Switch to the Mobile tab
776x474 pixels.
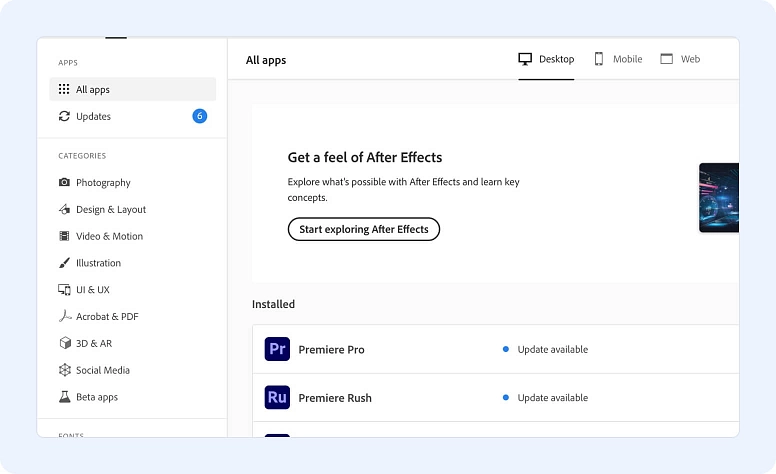coord(618,59)
